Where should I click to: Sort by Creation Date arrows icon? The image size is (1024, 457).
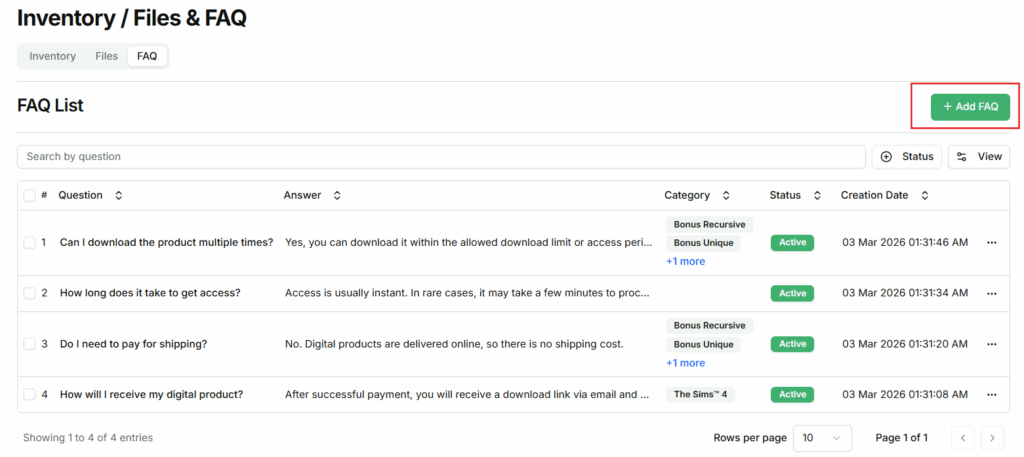click(925, 196)
